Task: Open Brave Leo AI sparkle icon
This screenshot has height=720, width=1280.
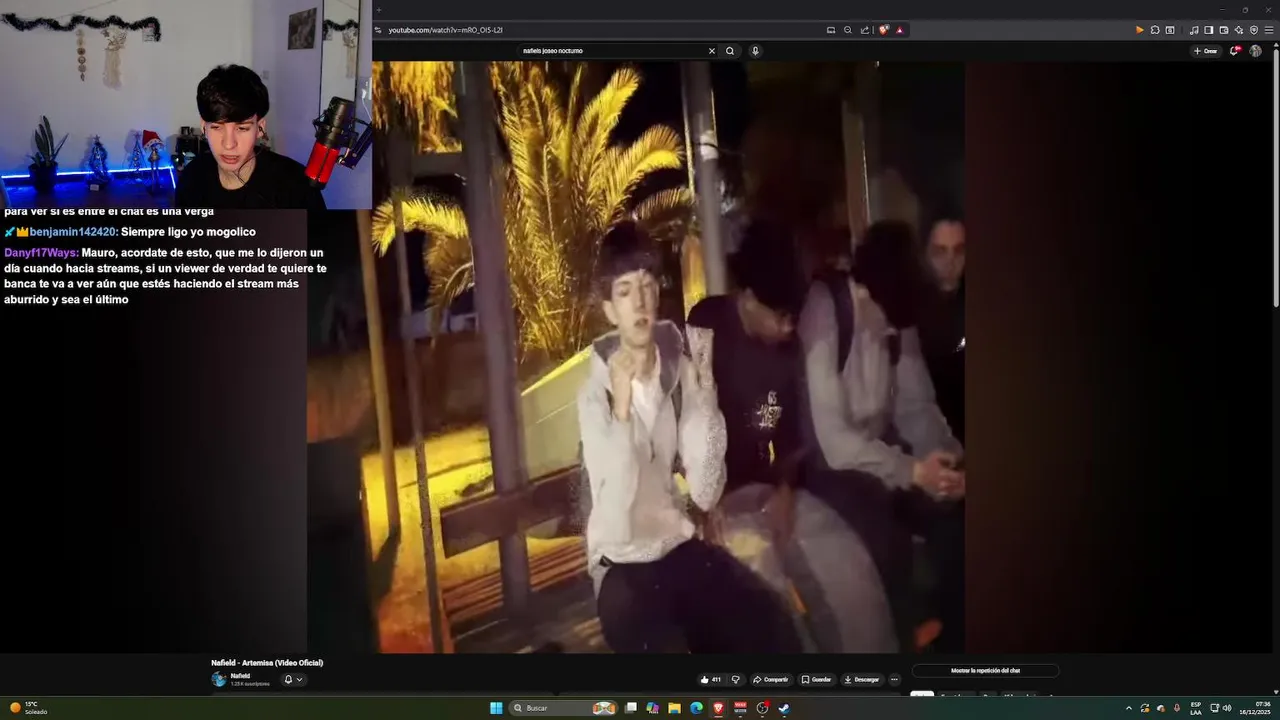Action: point(1239,30)
